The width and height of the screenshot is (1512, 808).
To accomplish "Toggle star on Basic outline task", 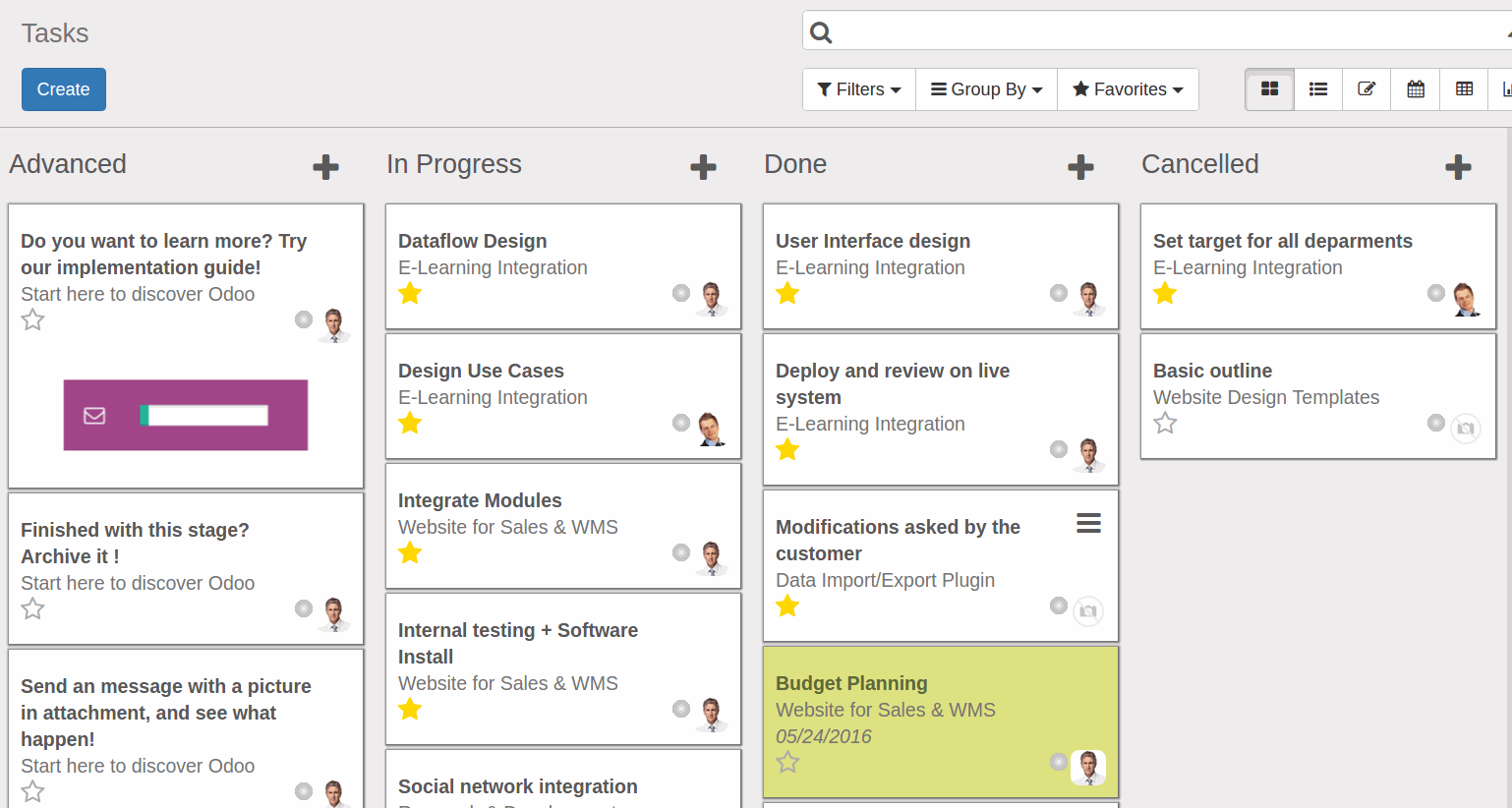I will [x=1165, y=424].
